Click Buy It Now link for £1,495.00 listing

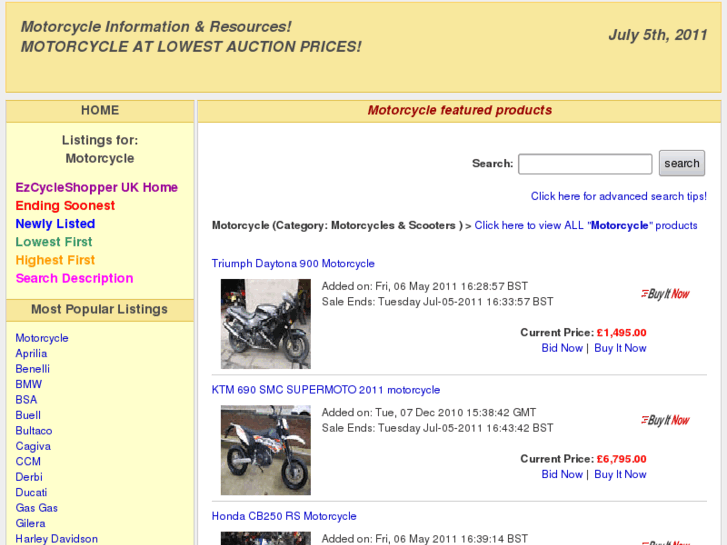tap(620, 348)
